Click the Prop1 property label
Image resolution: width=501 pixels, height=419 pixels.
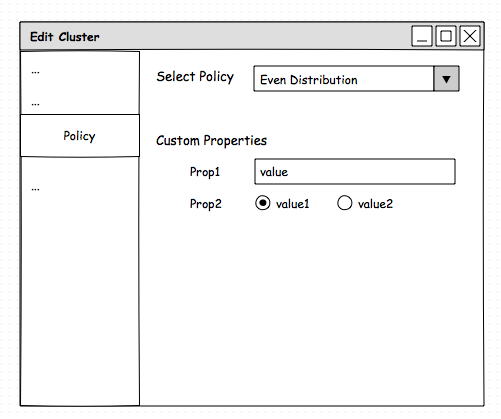click(205, 172)
